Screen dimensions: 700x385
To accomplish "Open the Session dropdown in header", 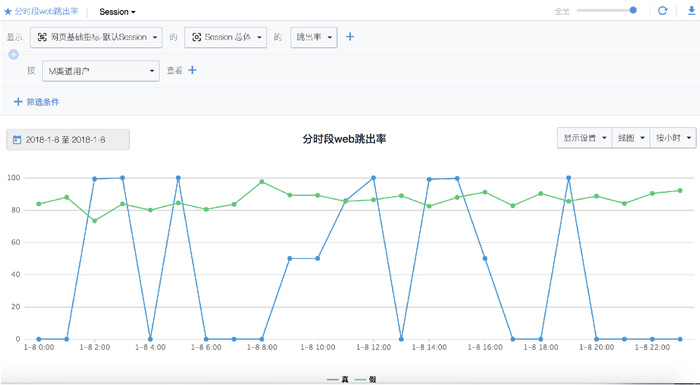I will pyautogui.click(x=117, y=12).
